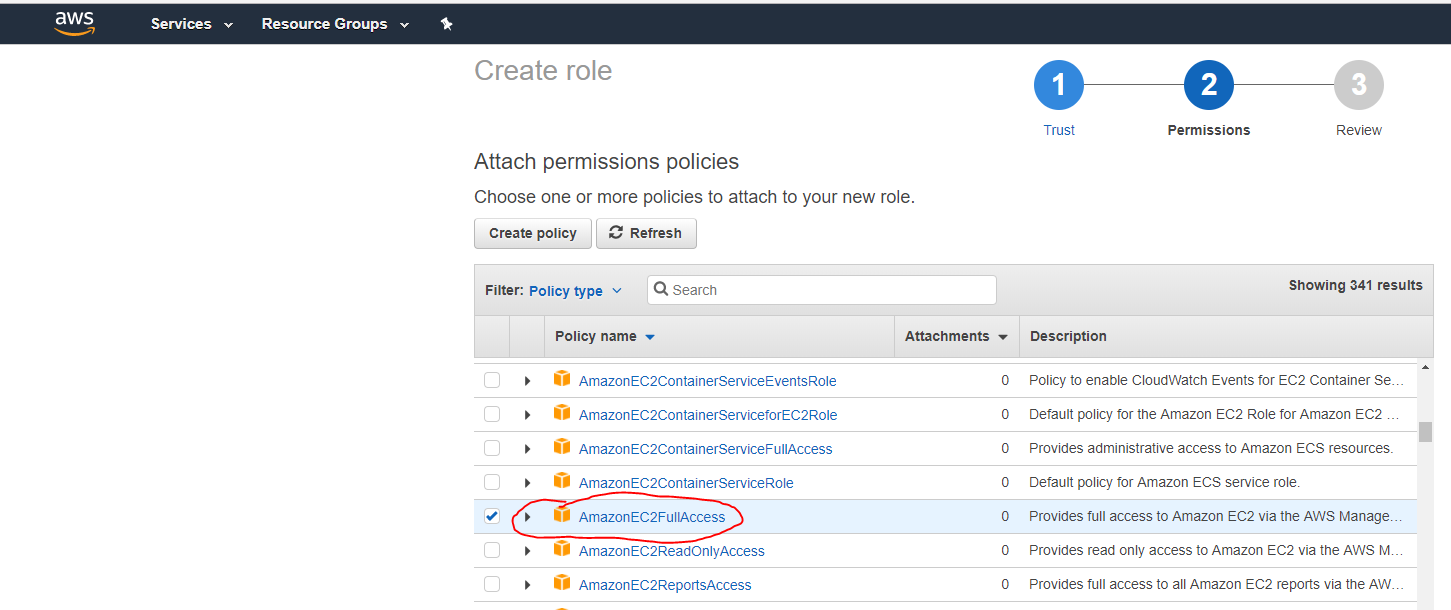Click policy box icon for AmazonEC2ReportsAccess
Screen dimensions: 1451x610
(562, 583)
